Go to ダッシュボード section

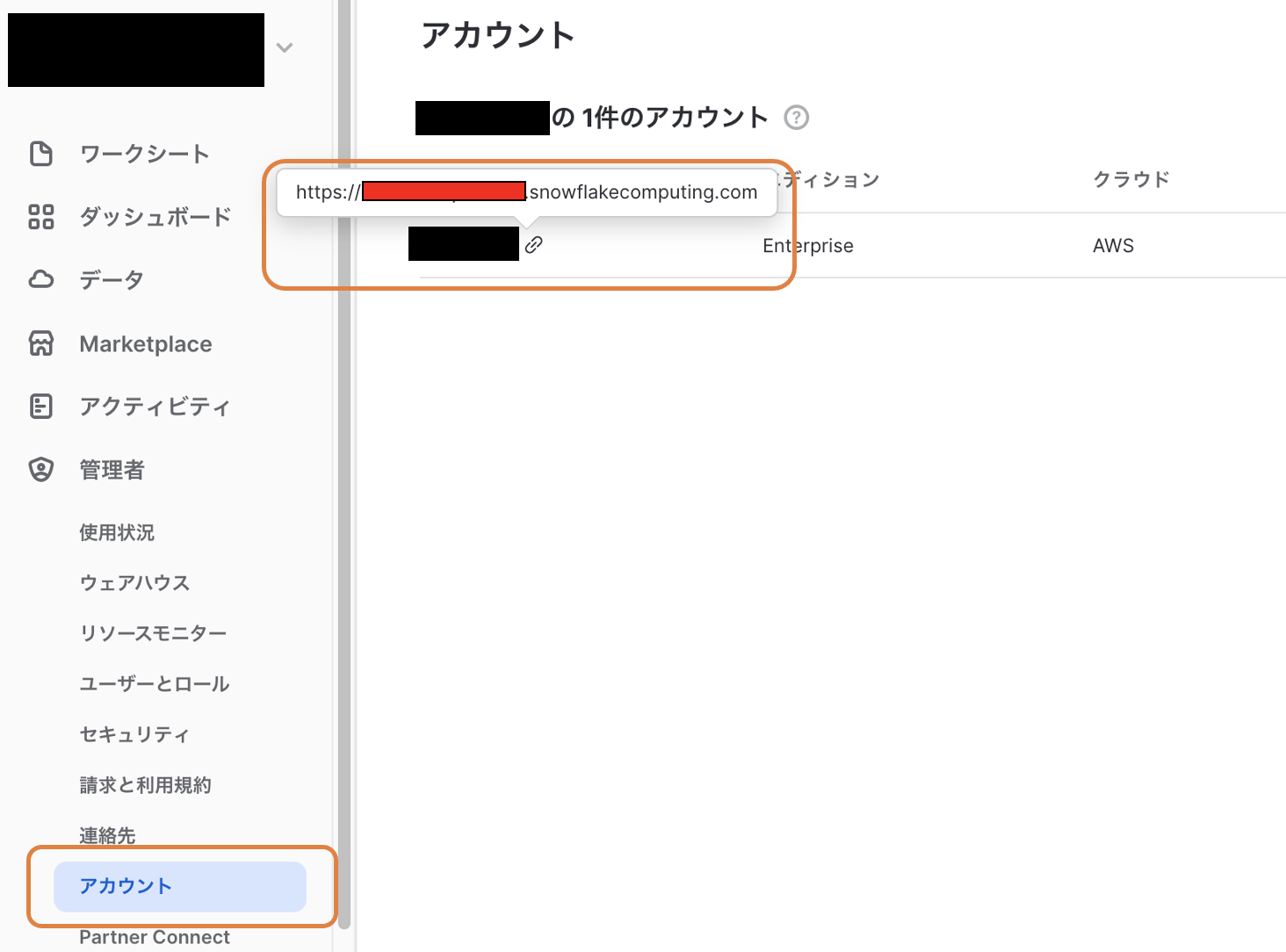pos(155,217)
